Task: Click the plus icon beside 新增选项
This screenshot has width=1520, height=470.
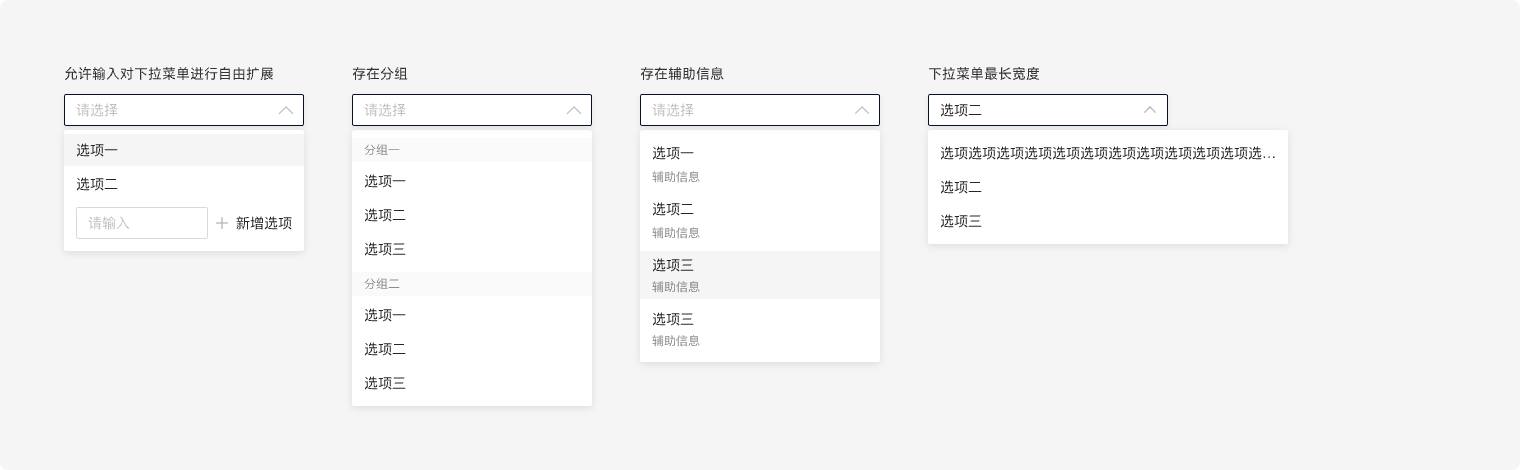Action: [222, 223]
